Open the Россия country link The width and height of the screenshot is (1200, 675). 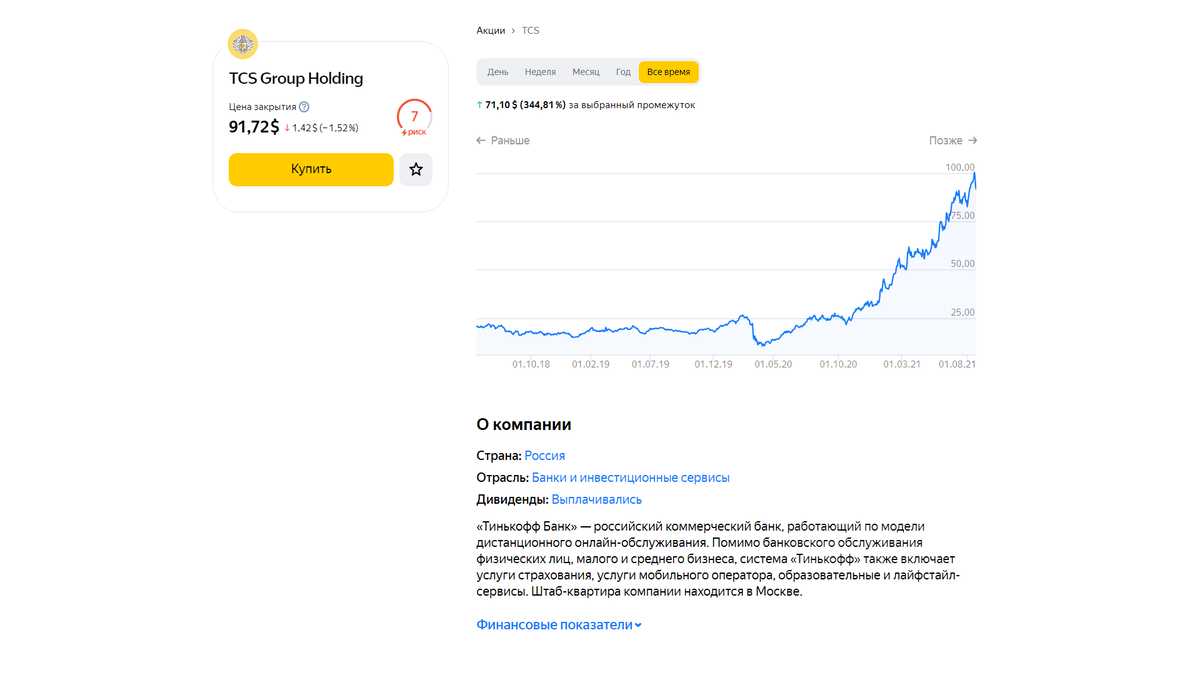545,455
